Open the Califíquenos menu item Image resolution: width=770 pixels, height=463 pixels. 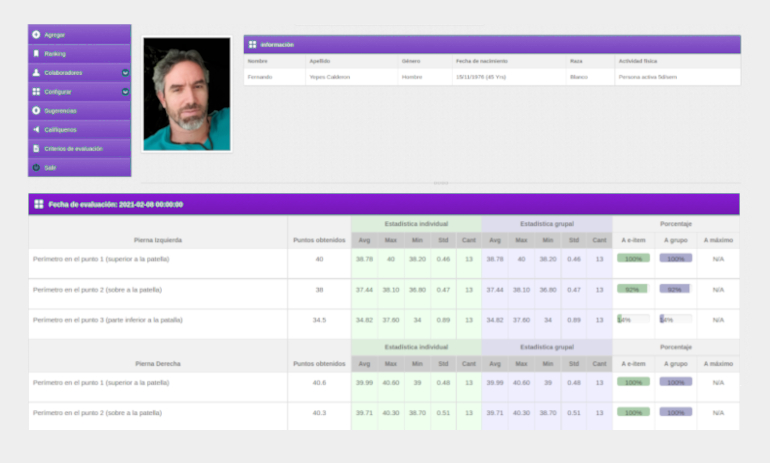[x=80, y=130]
